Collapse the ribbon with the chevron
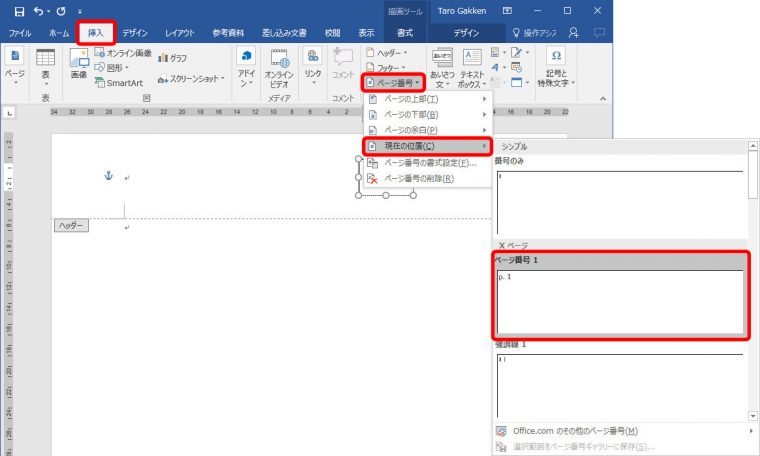Screen dimensions: 760x456 coord(603,98)
